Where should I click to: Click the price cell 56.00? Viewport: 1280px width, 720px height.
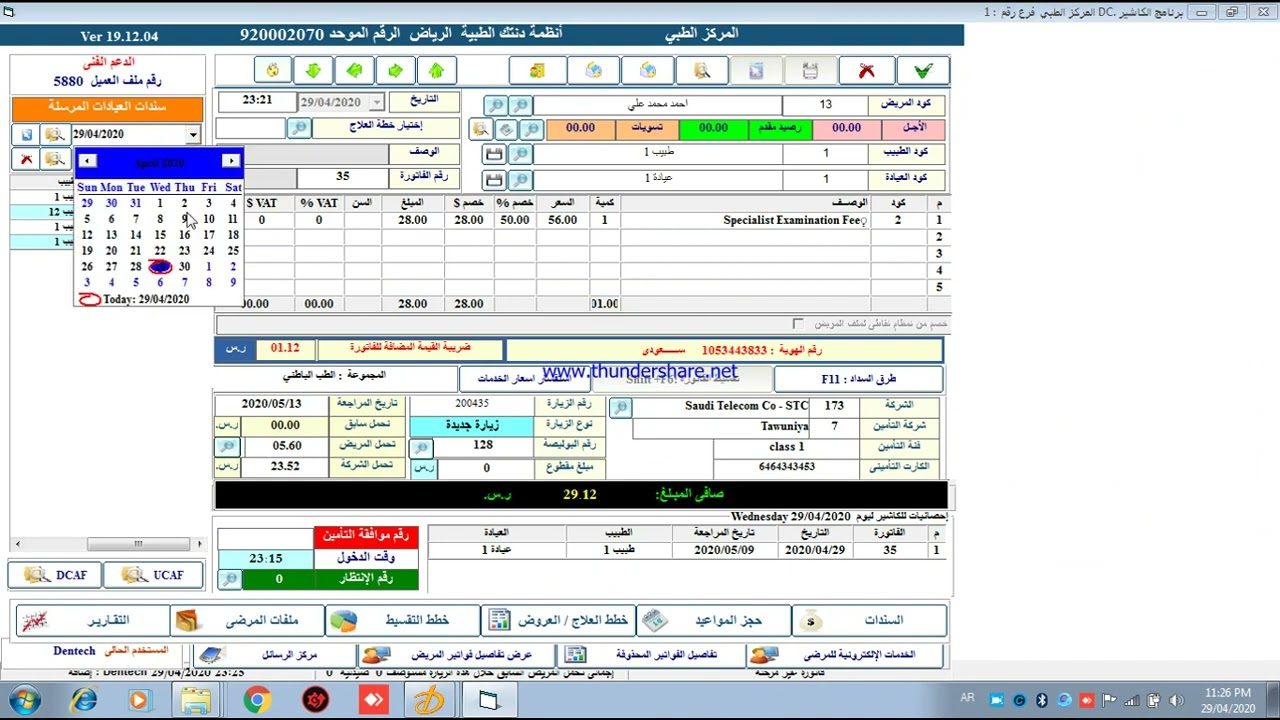coord(562,220)
